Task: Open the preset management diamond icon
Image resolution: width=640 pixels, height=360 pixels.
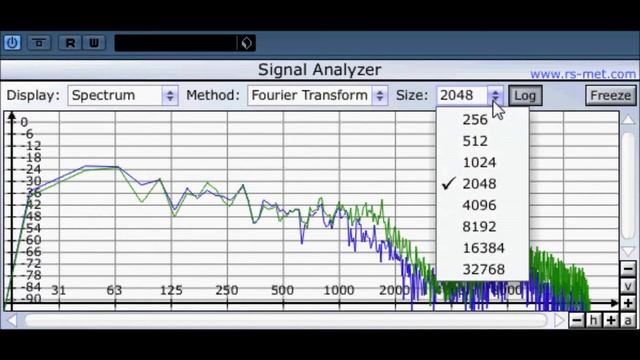Action: point(247,43)
